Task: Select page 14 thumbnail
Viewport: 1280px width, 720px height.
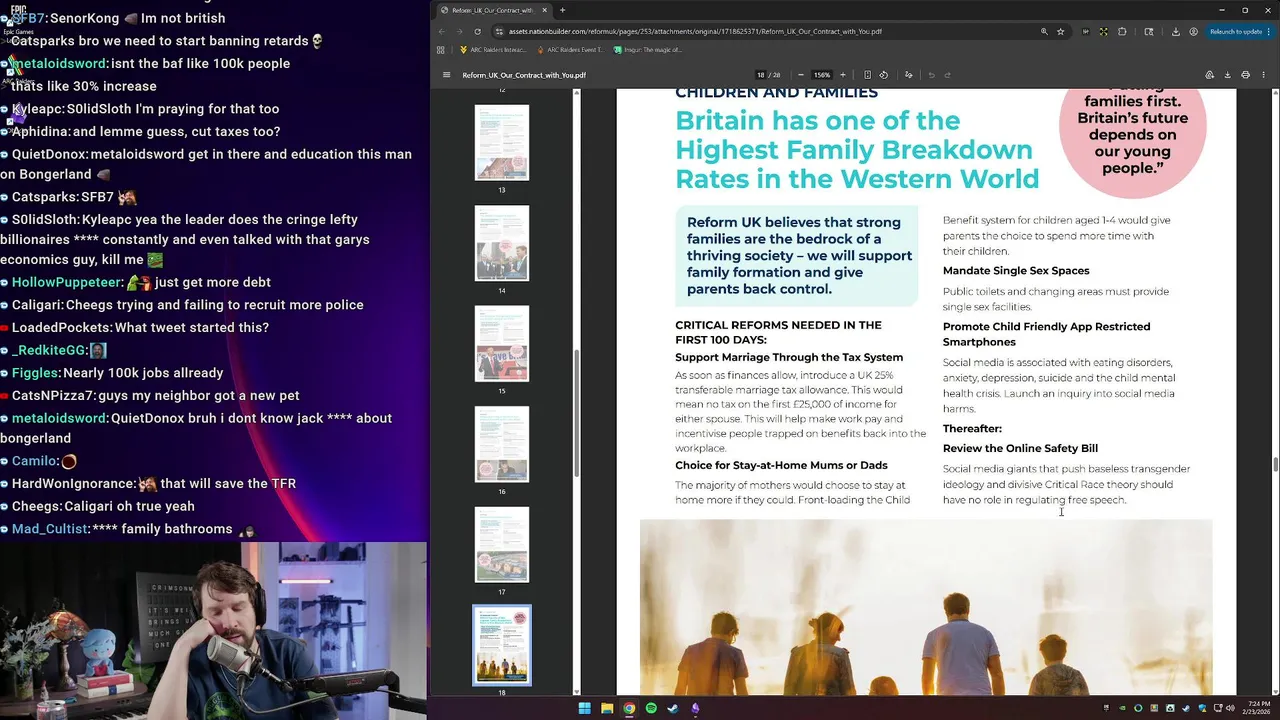Action: [x=502, y=243]
